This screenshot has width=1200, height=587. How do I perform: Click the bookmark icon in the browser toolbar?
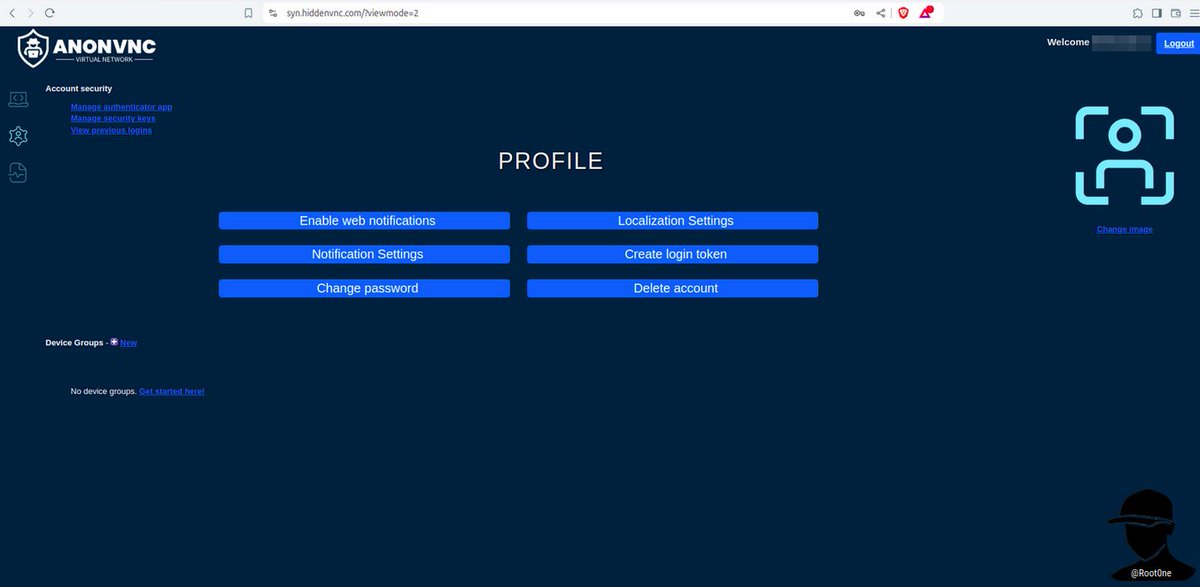tap(248, 13)
